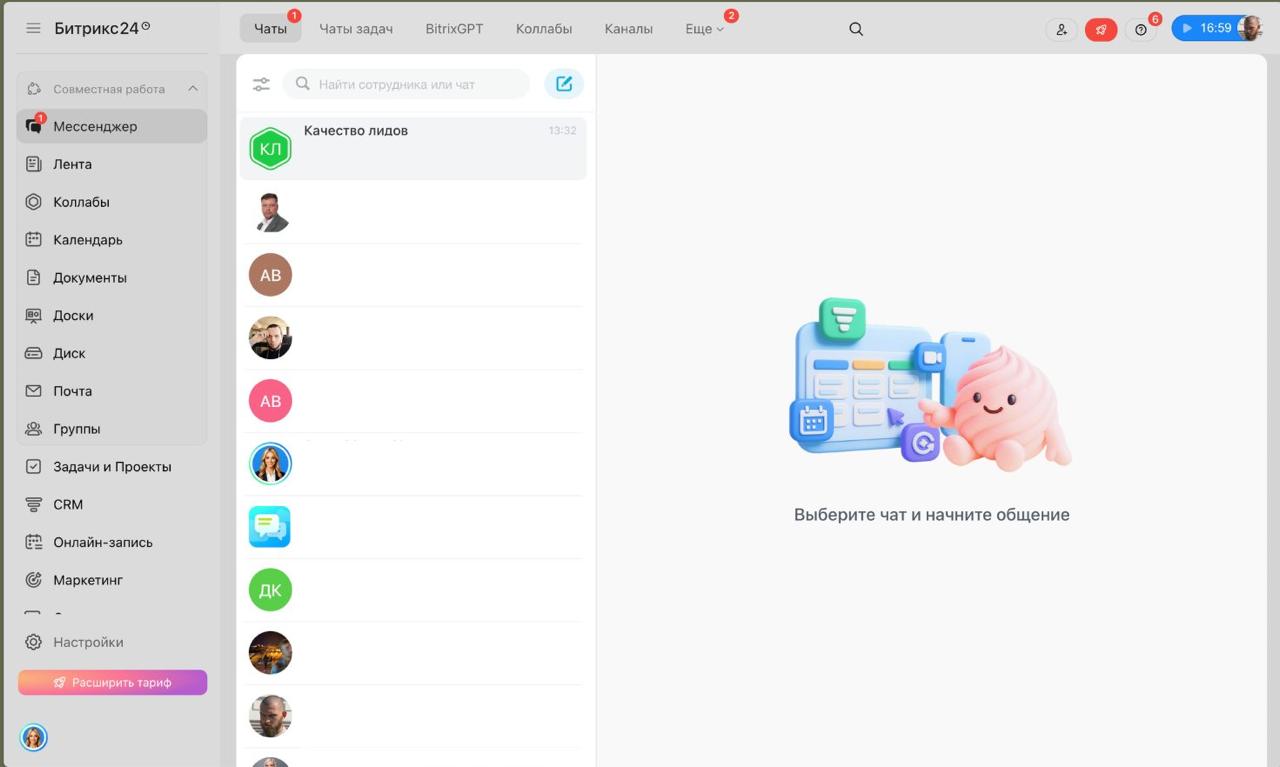Open Задачи и Проекты section
This screenshot has height=767, width=1280.
(112, 467)
